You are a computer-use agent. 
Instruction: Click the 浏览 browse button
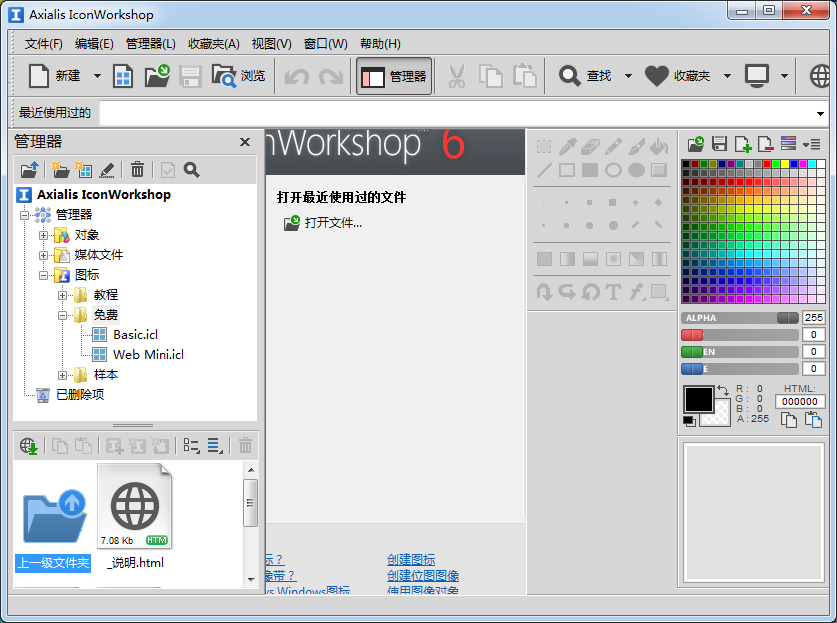(238, 76)
